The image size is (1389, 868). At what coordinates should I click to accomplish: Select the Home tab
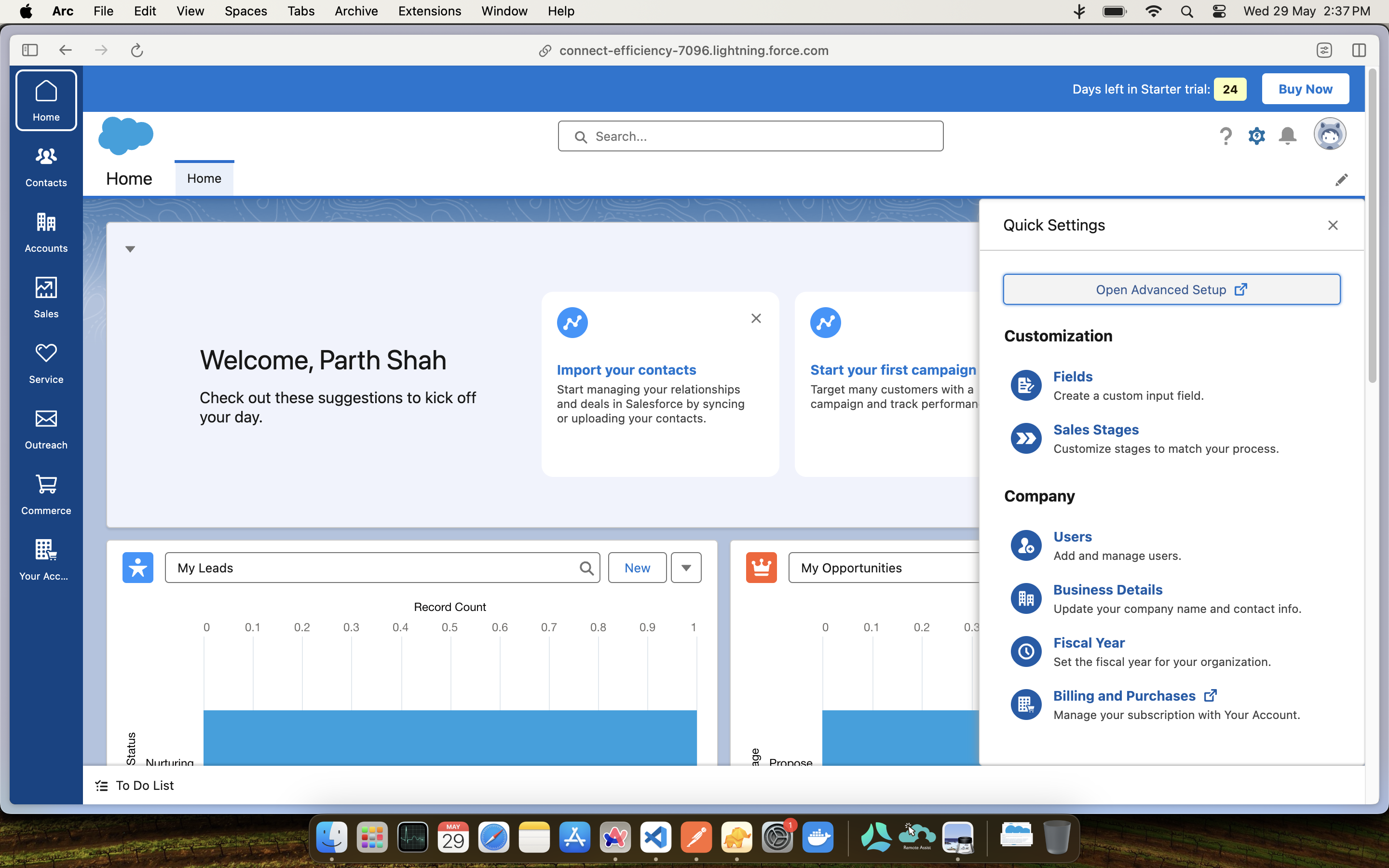pyautogui.click(x=204, y=178)
